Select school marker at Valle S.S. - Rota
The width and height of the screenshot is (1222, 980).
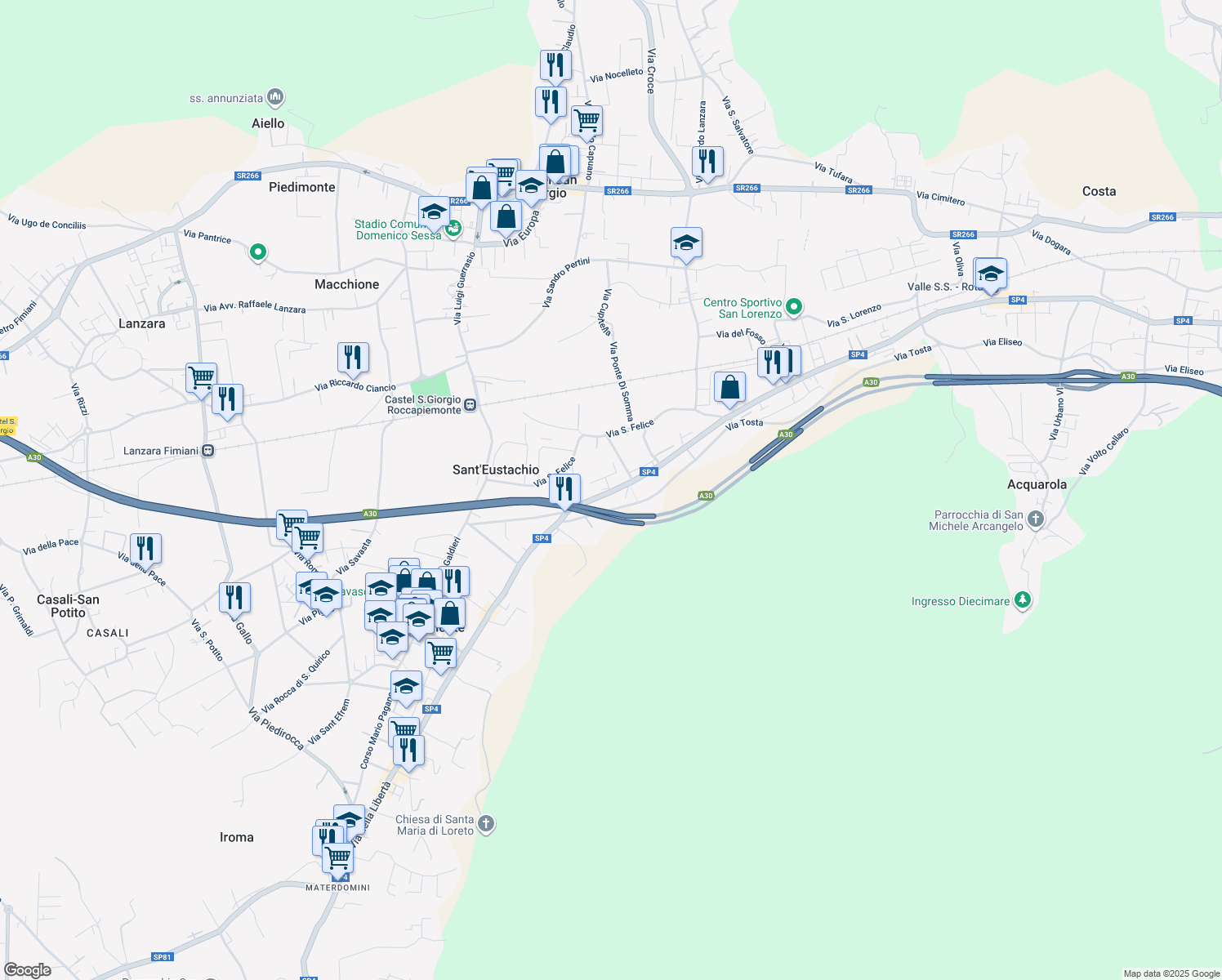click(991, 274)
